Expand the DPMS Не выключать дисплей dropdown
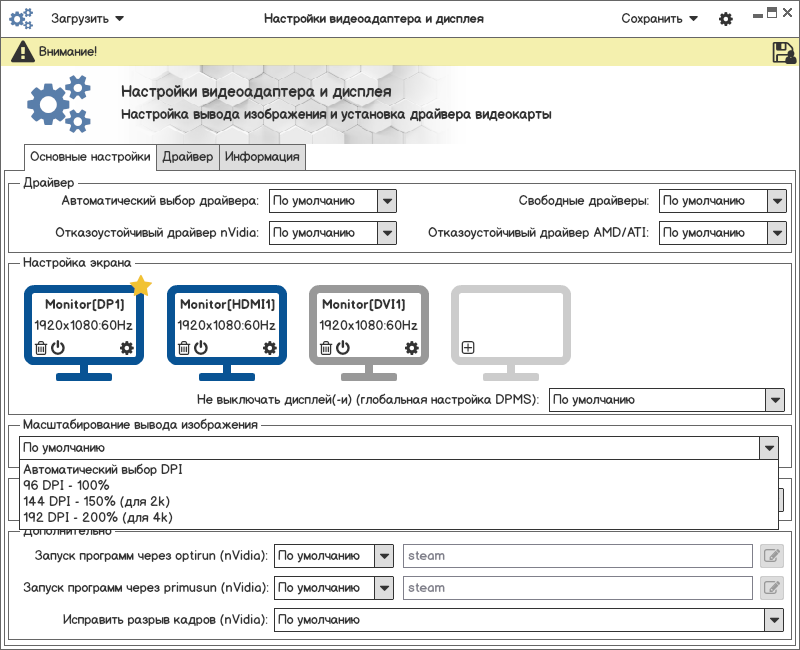The image size is (800, 650). click(774, 400)
